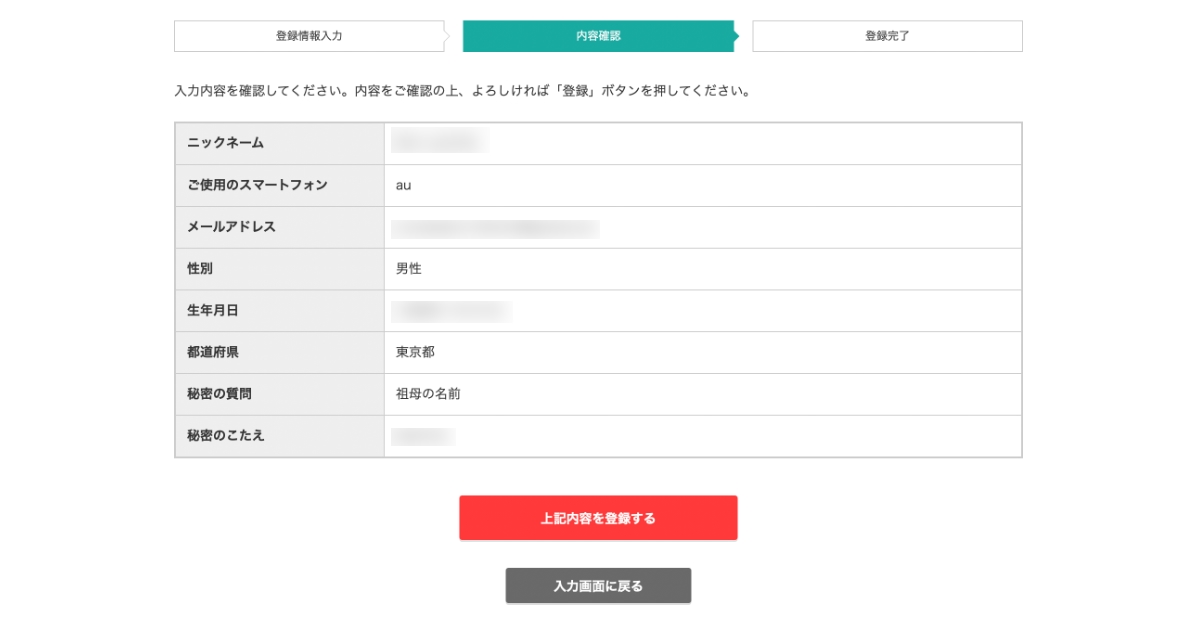Click the 秘密のこたえ row label

[225, 436]
